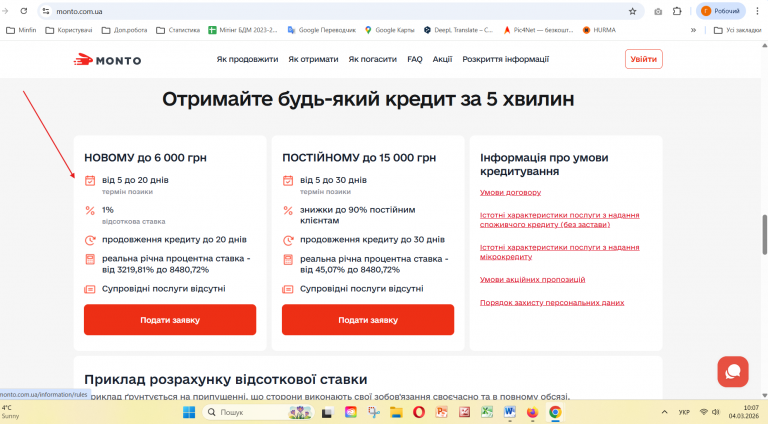768x424 pixels.
Task: Click the forward navigation arrow
Action: [x=5, y=11]
